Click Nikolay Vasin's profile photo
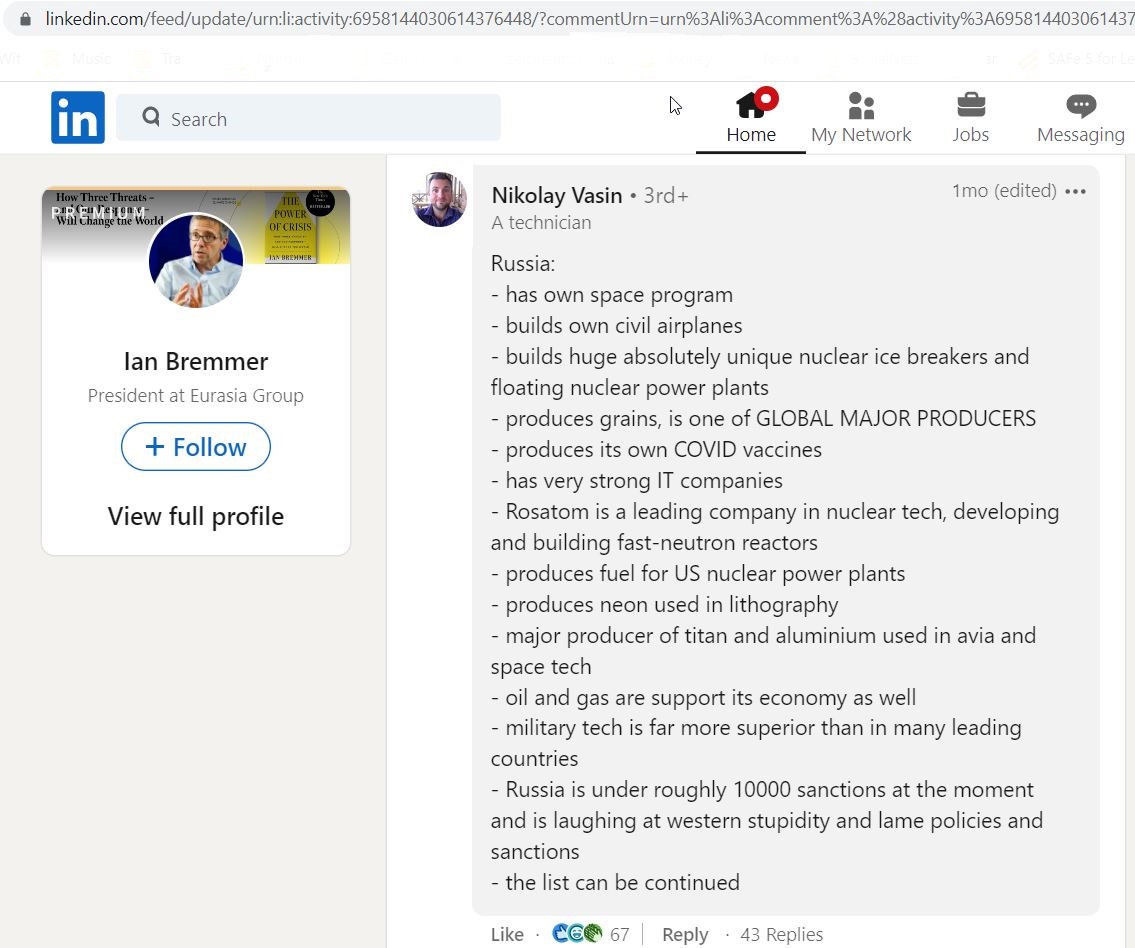This screenshot has width=1135, height=948. (x=439, y=199)
